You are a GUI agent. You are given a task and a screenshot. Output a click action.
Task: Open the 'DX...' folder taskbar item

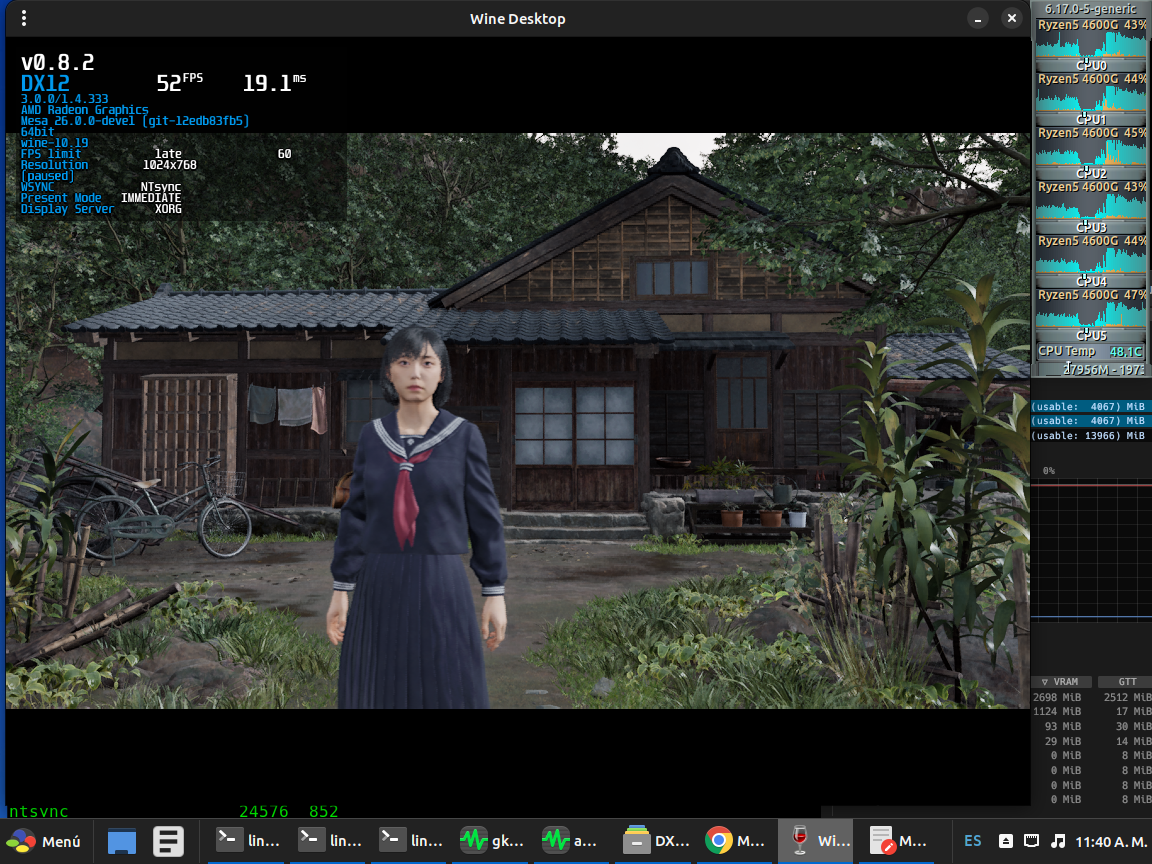point(655,840)
